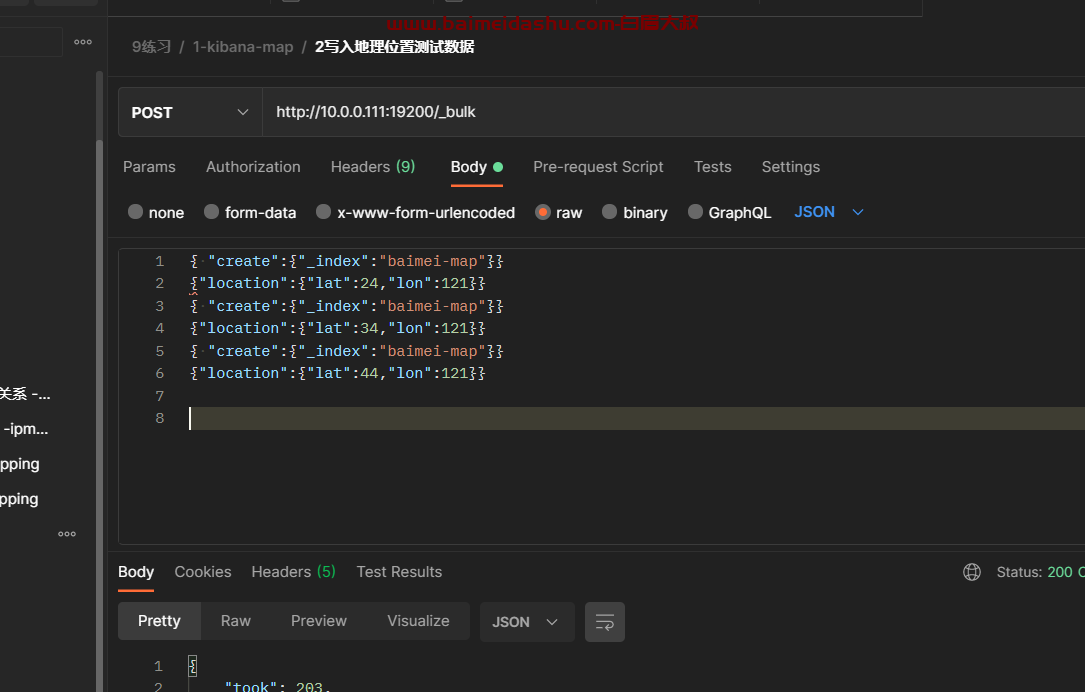
Task: Select the binary body radio
Action: [x=609, y=212]
